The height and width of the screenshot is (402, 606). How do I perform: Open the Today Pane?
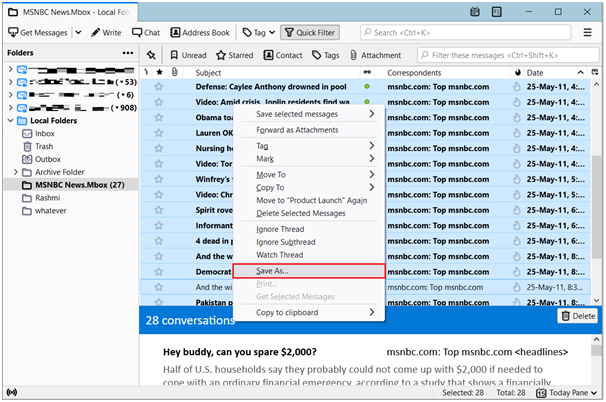pyautogui.click(x=567, y=393)
